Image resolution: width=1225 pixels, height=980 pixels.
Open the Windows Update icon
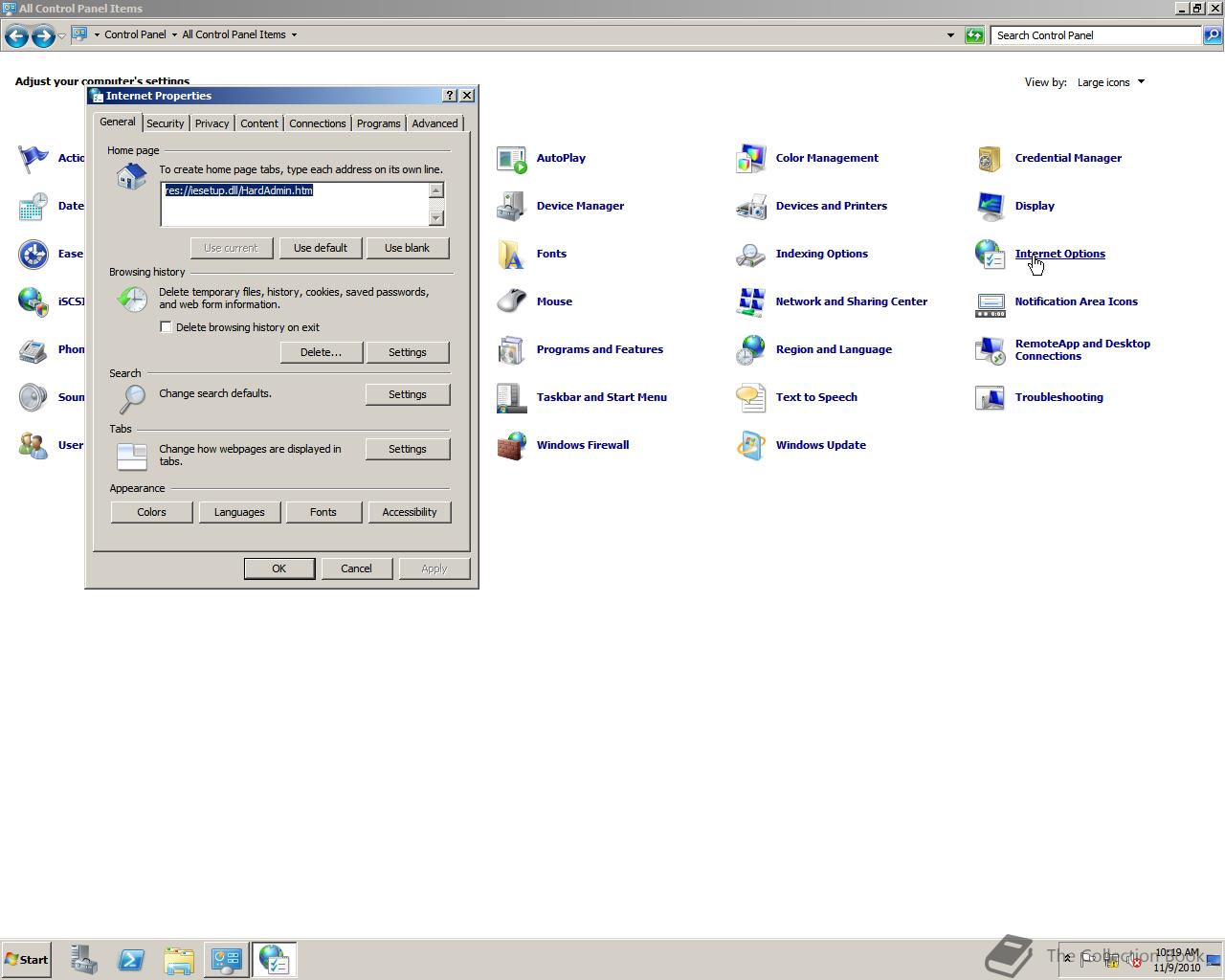point(751,446)
